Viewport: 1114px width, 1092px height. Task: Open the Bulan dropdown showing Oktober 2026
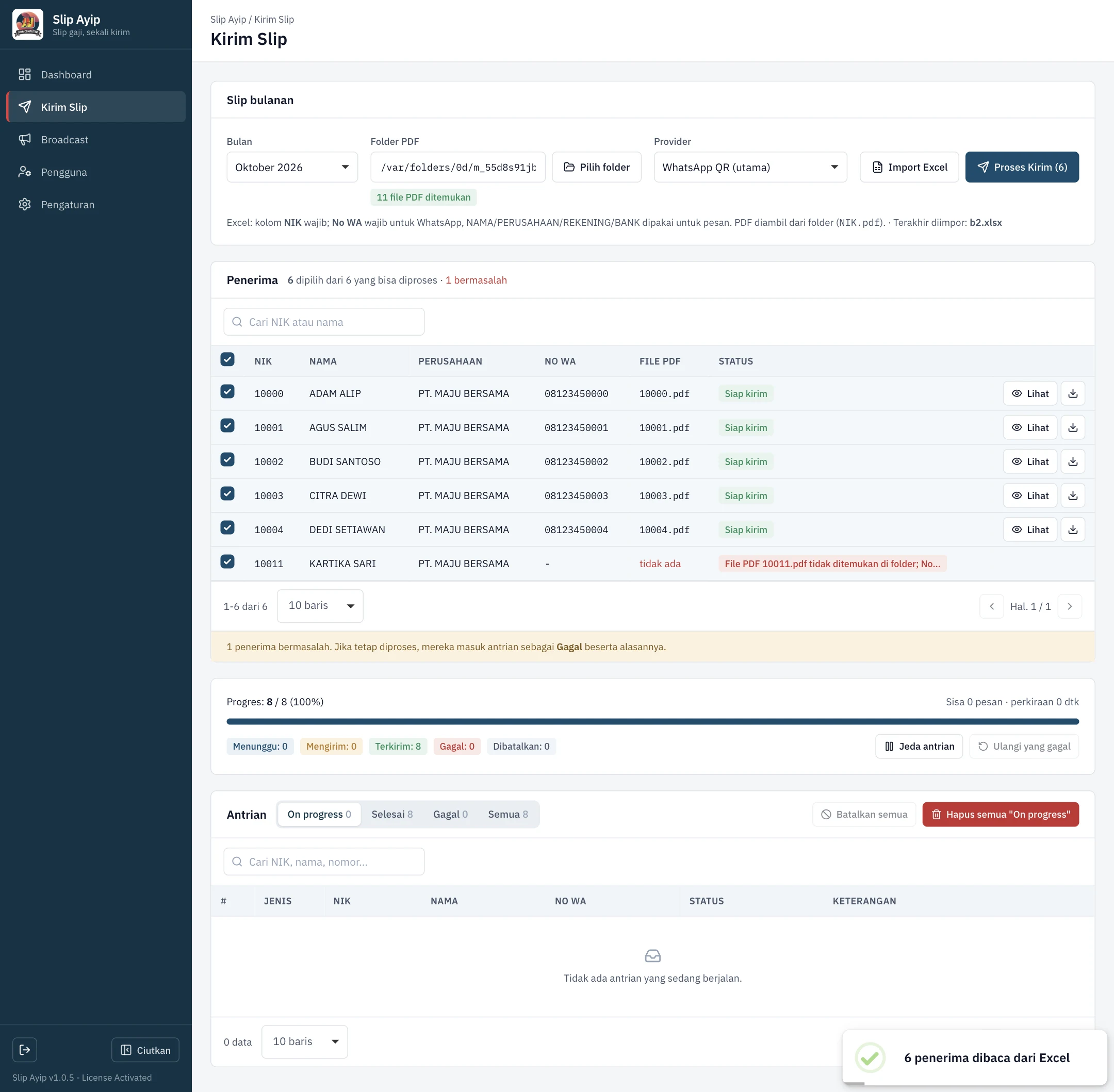292,167
